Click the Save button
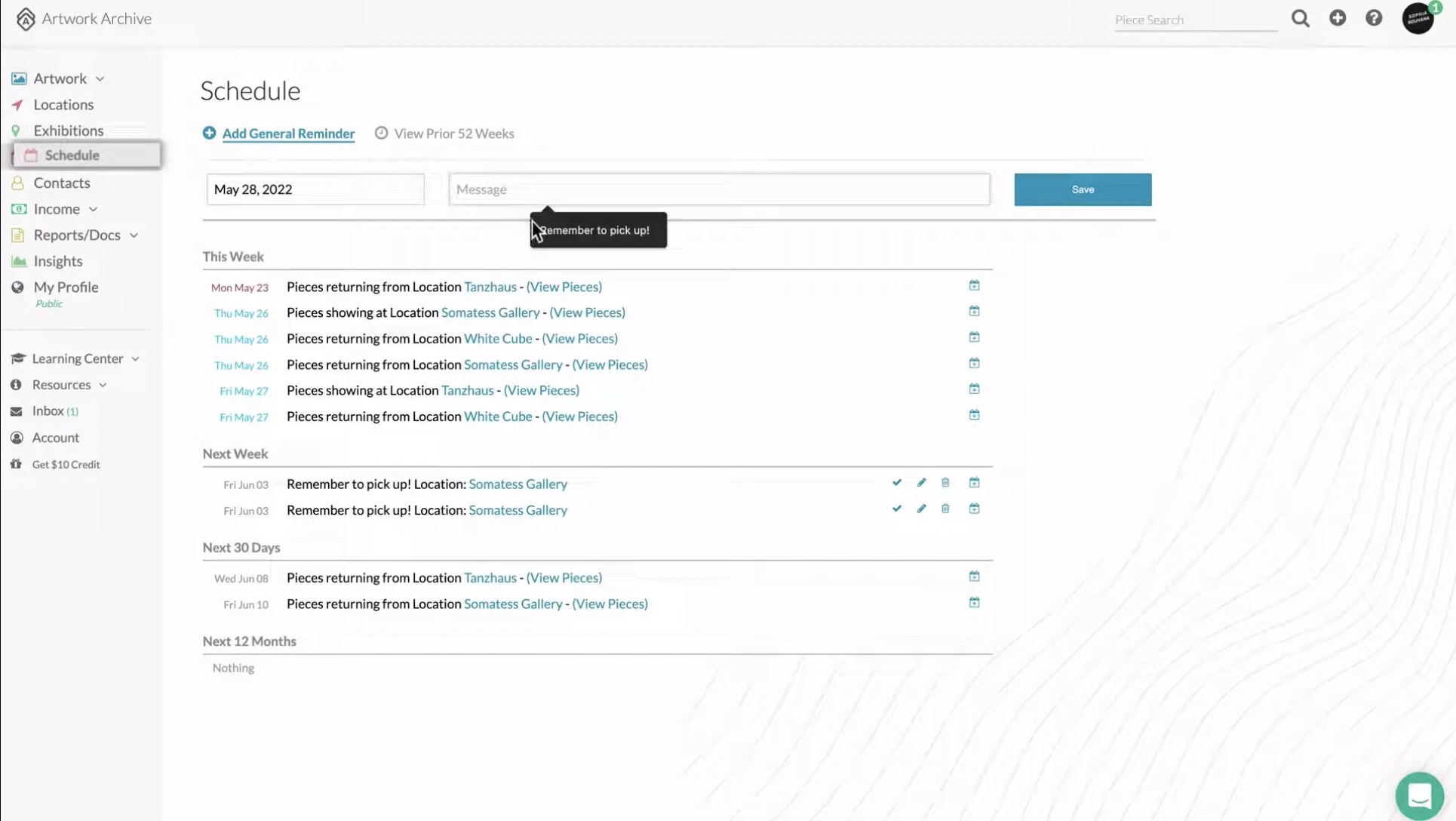 pos(1083,189)
